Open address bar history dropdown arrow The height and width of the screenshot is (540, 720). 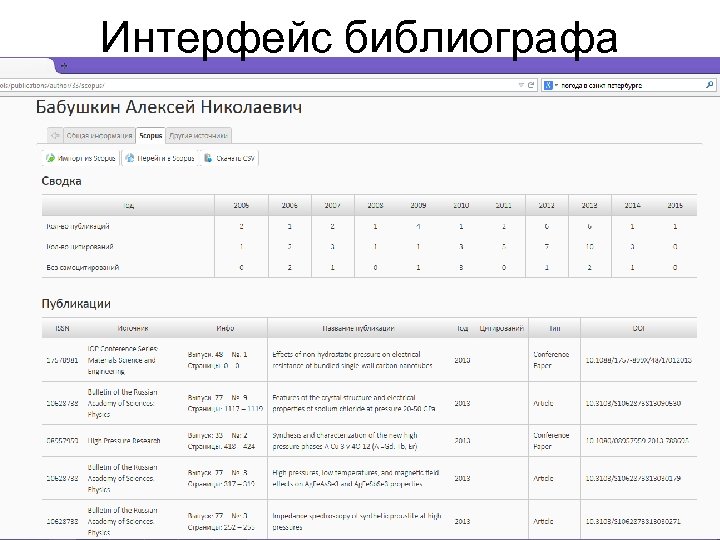pos(521,85)
